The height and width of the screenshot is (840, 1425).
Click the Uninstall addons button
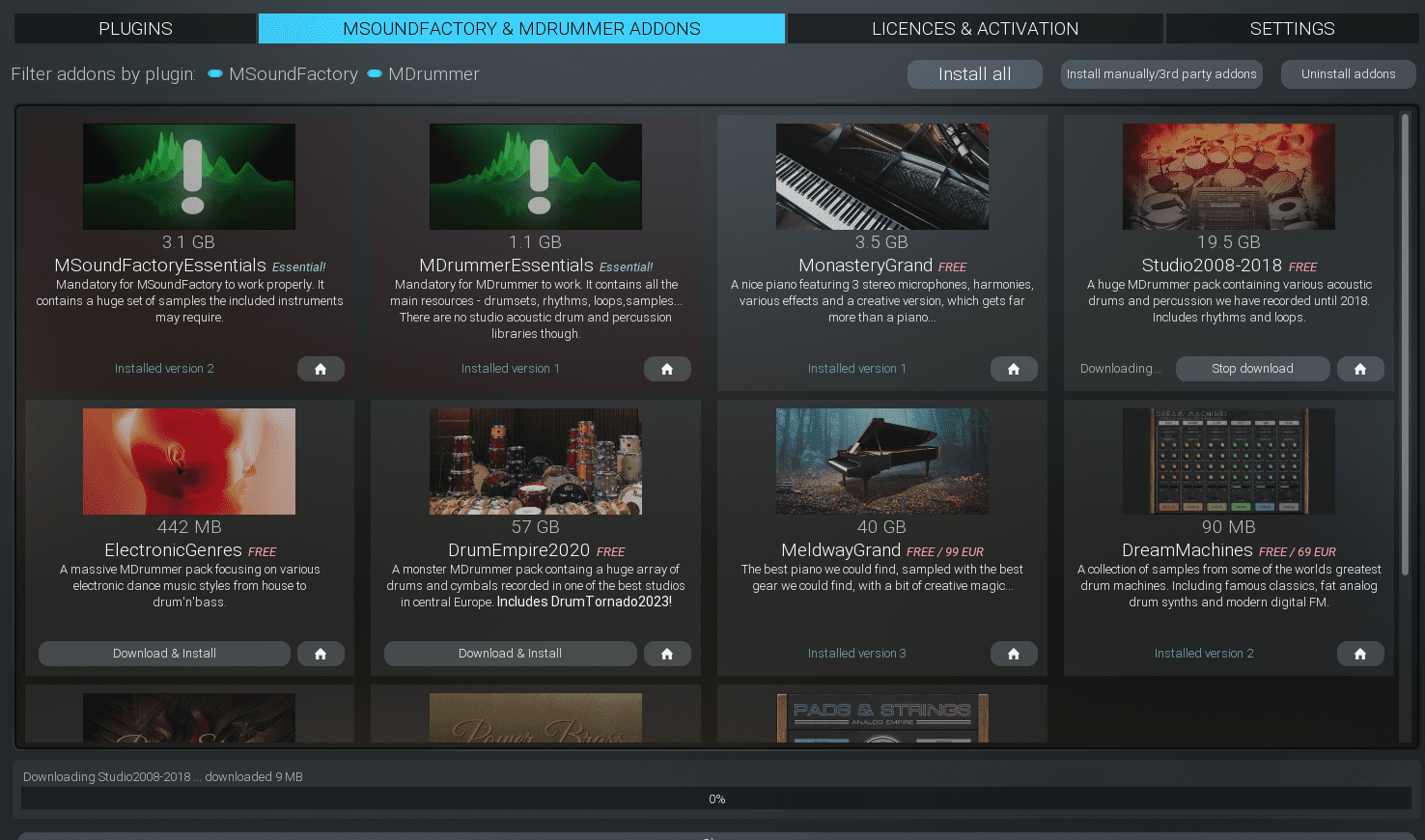click(x=1349, y=74)
